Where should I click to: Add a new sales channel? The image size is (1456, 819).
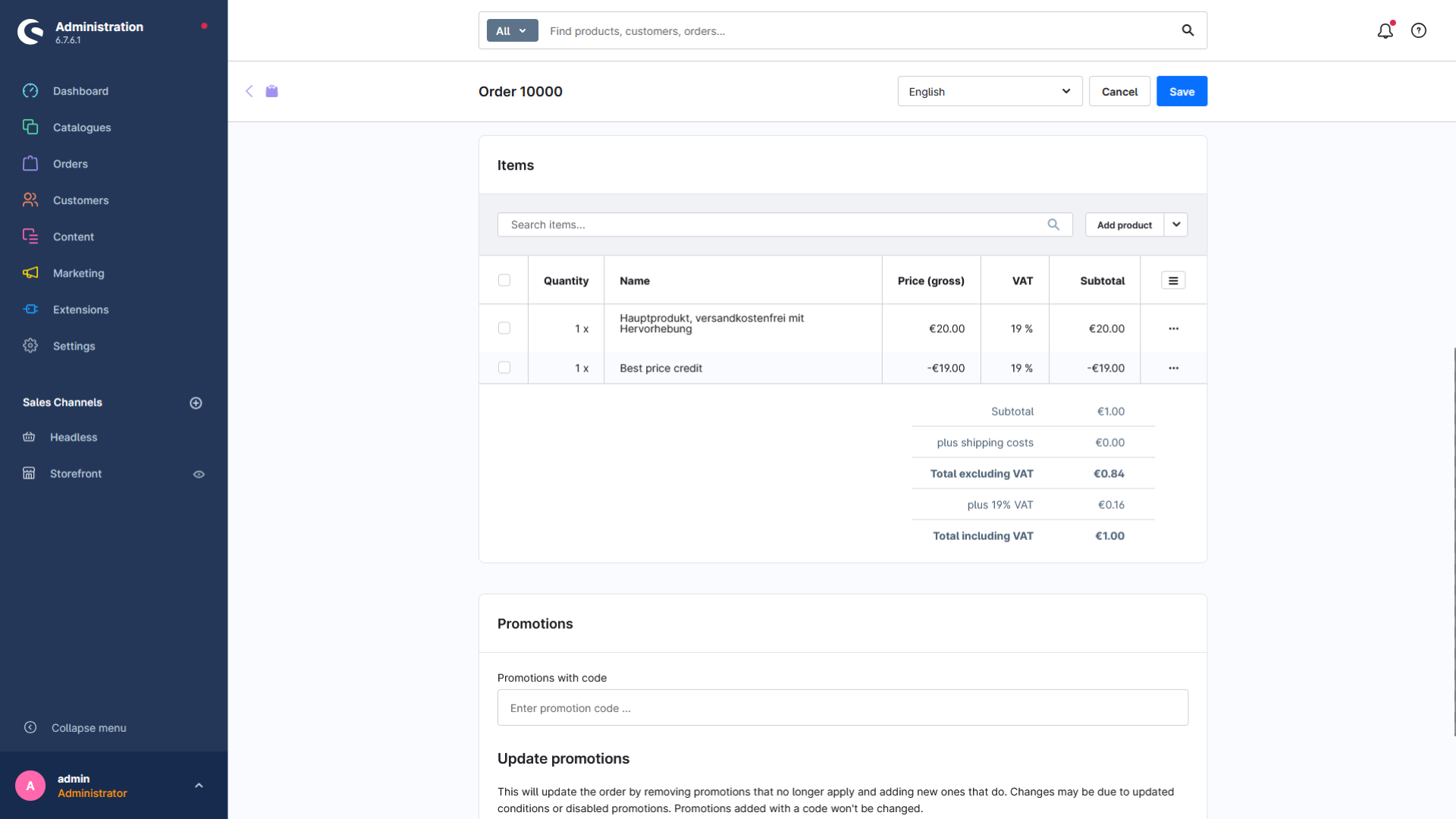196,403
